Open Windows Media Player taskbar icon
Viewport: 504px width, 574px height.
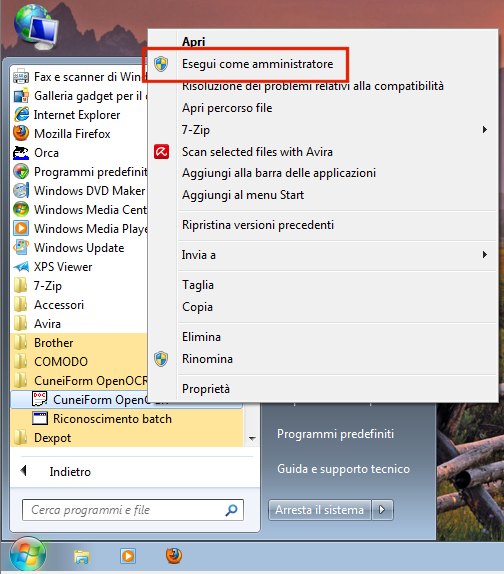(128, 556)
